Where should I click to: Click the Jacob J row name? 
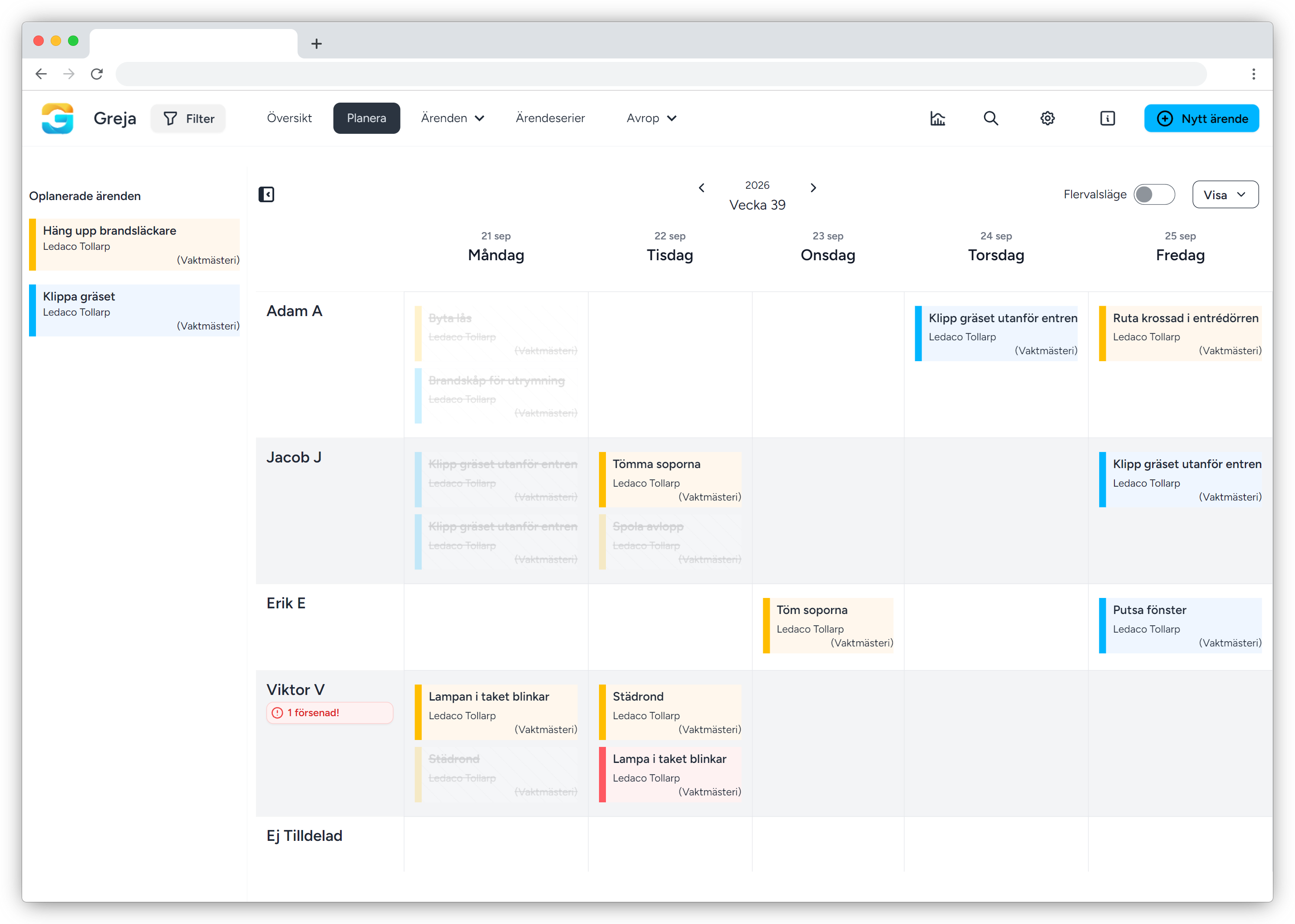[294, 457]
